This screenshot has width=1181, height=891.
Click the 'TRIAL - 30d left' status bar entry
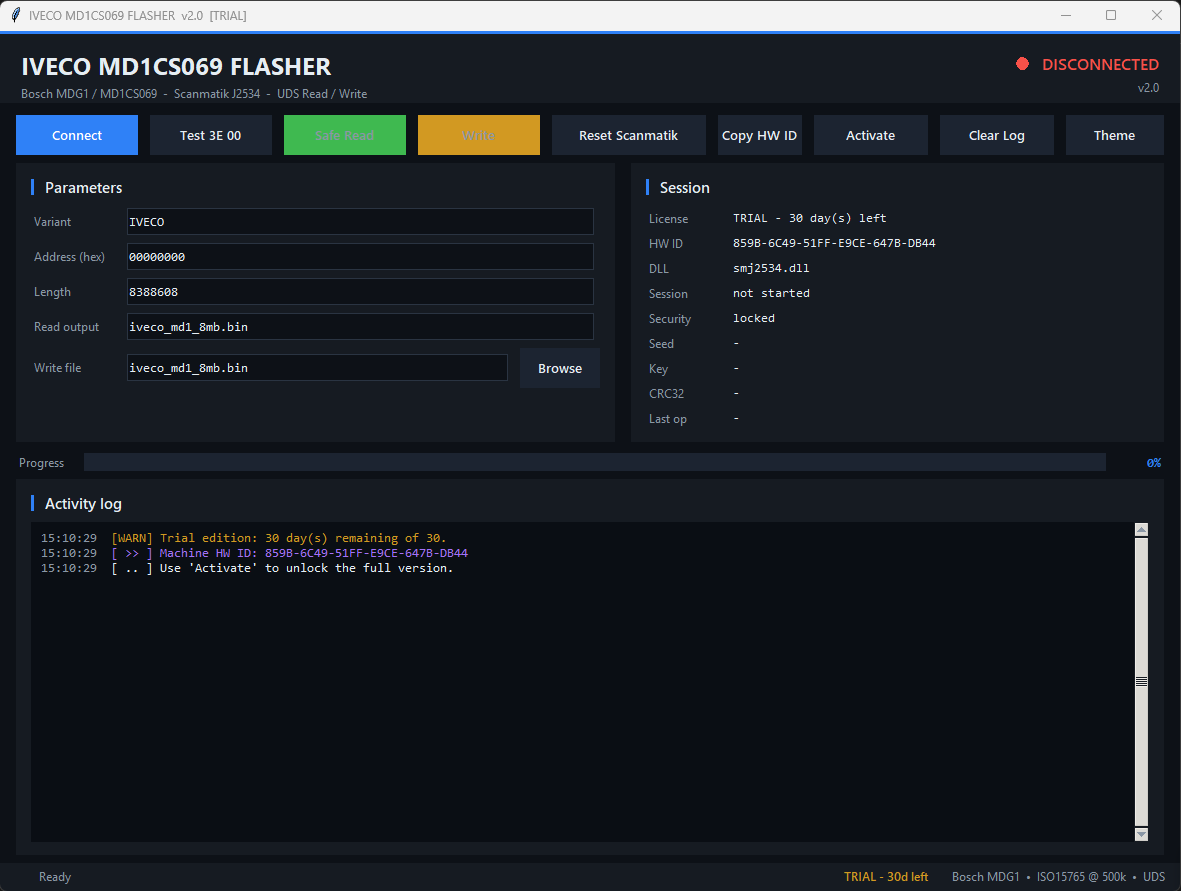click(x=886, y=877)
